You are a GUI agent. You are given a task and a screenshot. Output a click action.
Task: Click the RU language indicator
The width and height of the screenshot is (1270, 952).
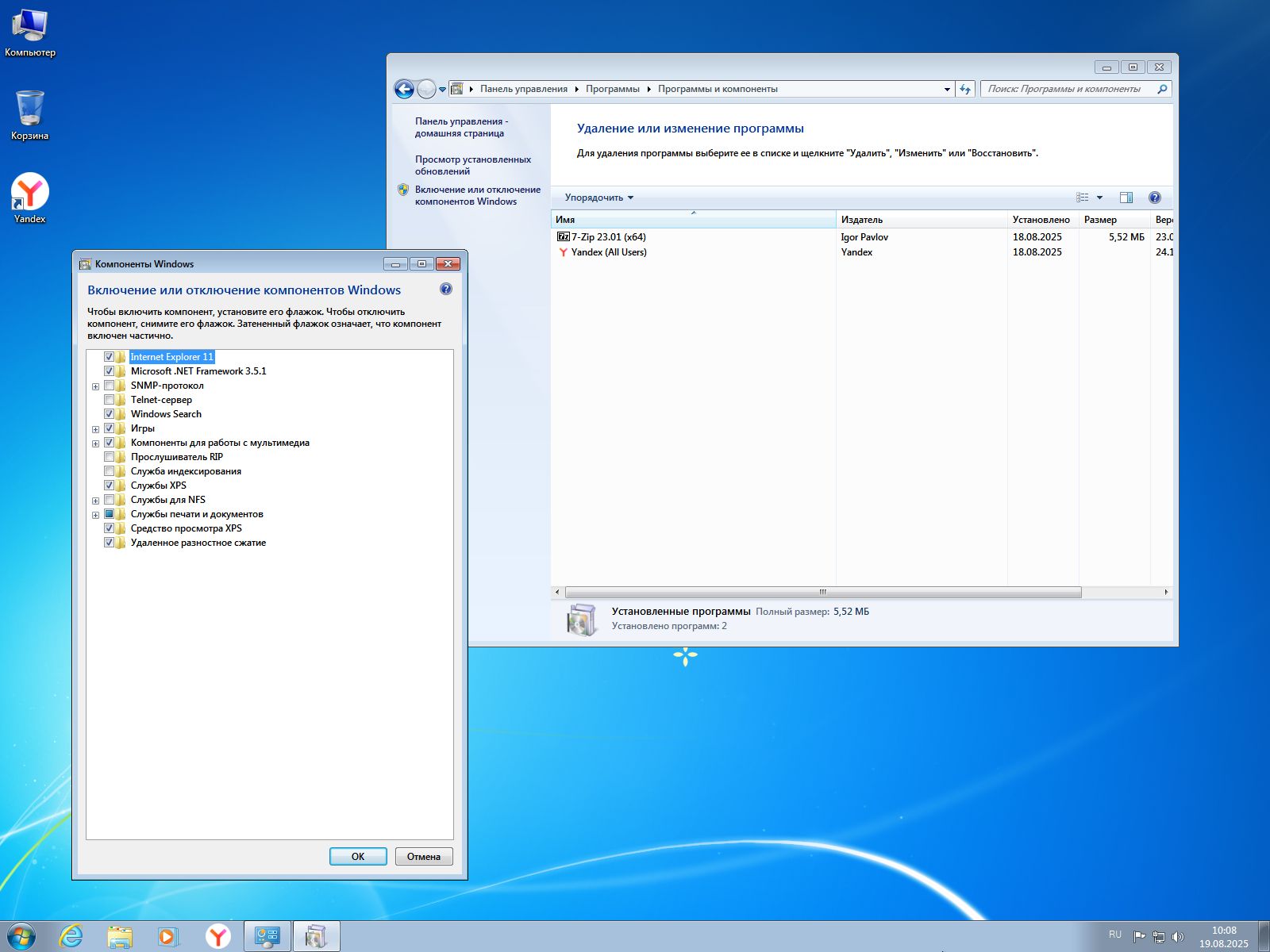(1115, 935)
